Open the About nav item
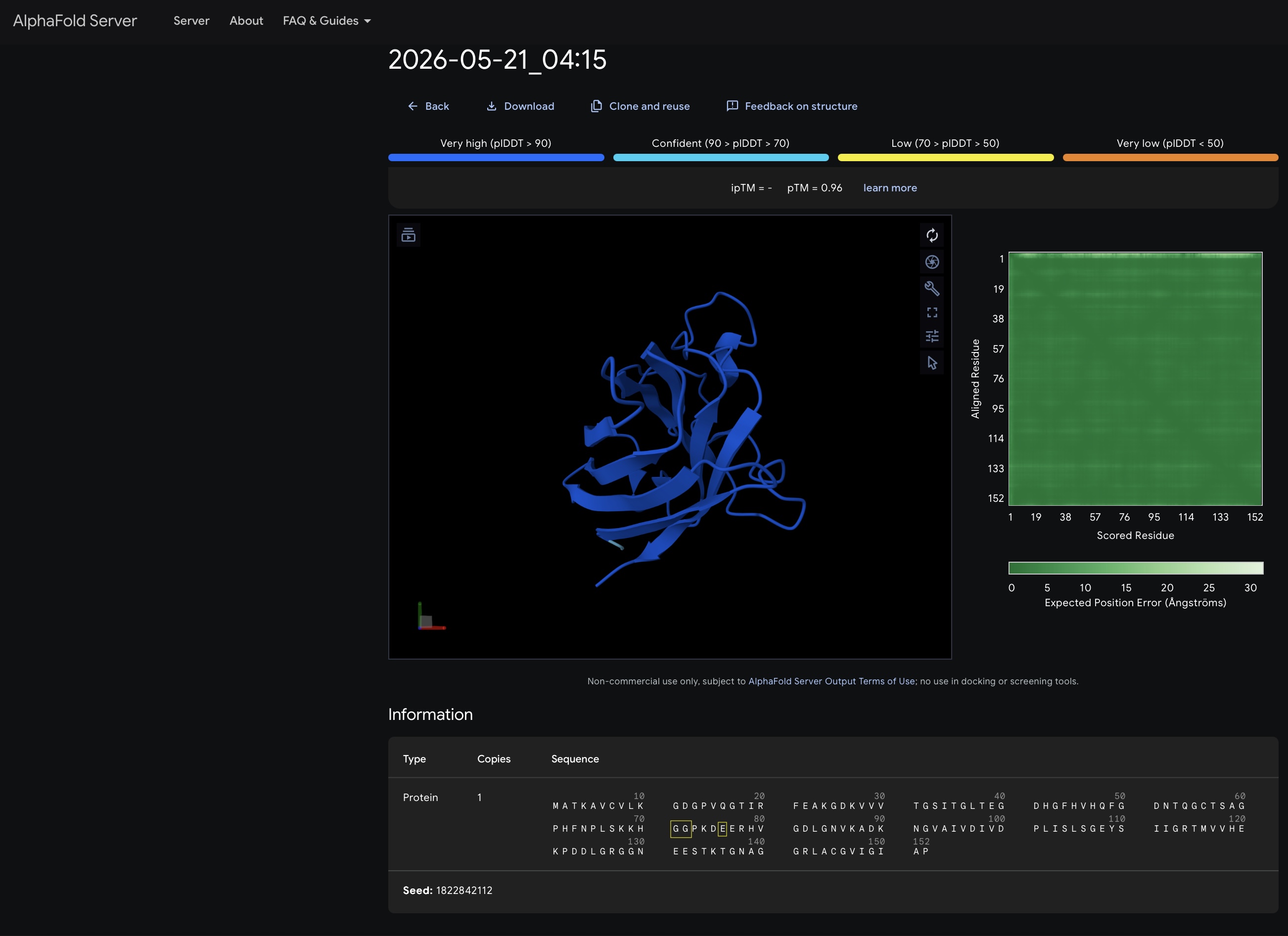1288x936 pixels. pos(246,21)
